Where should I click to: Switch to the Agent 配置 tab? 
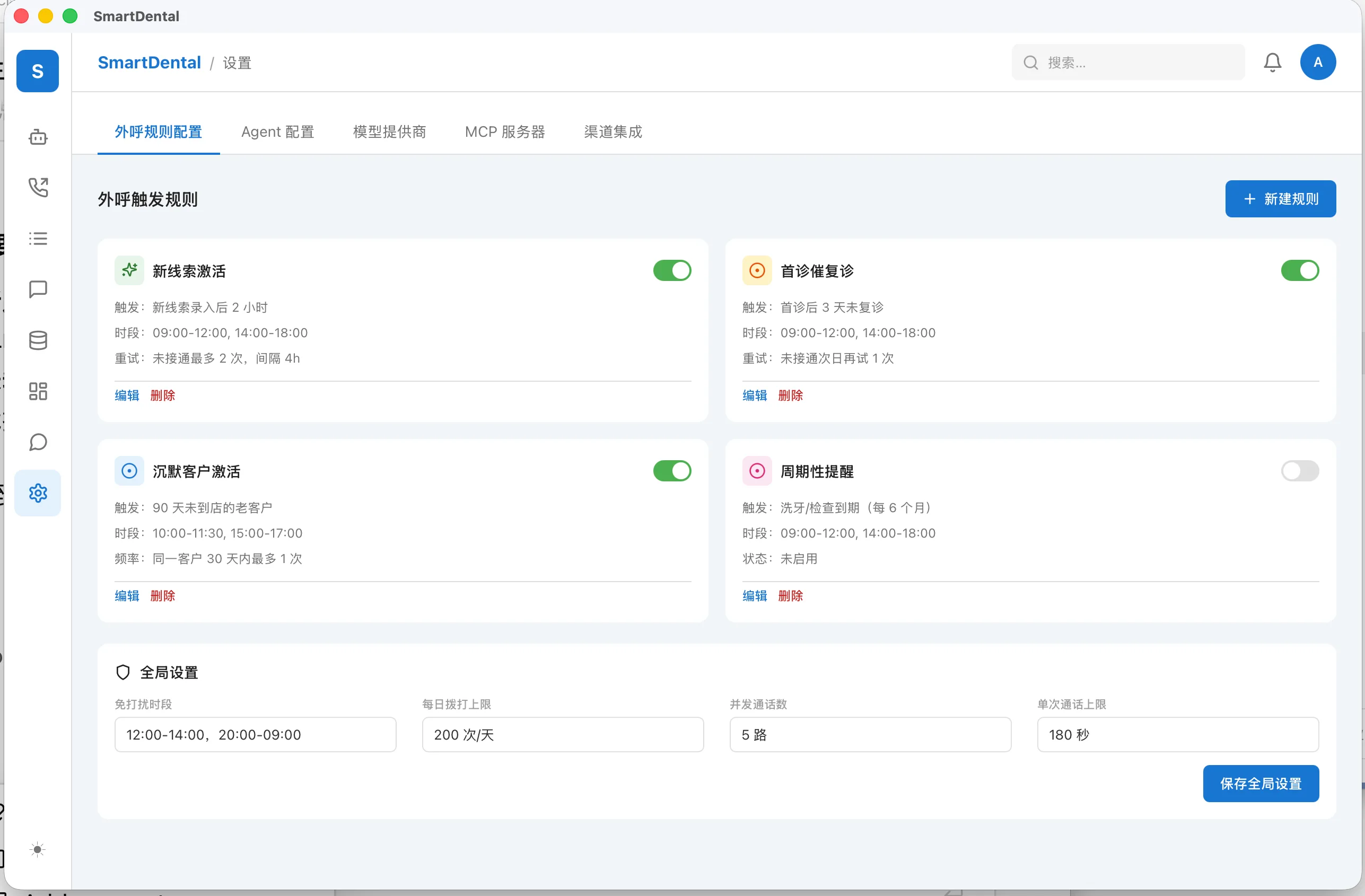277,132
